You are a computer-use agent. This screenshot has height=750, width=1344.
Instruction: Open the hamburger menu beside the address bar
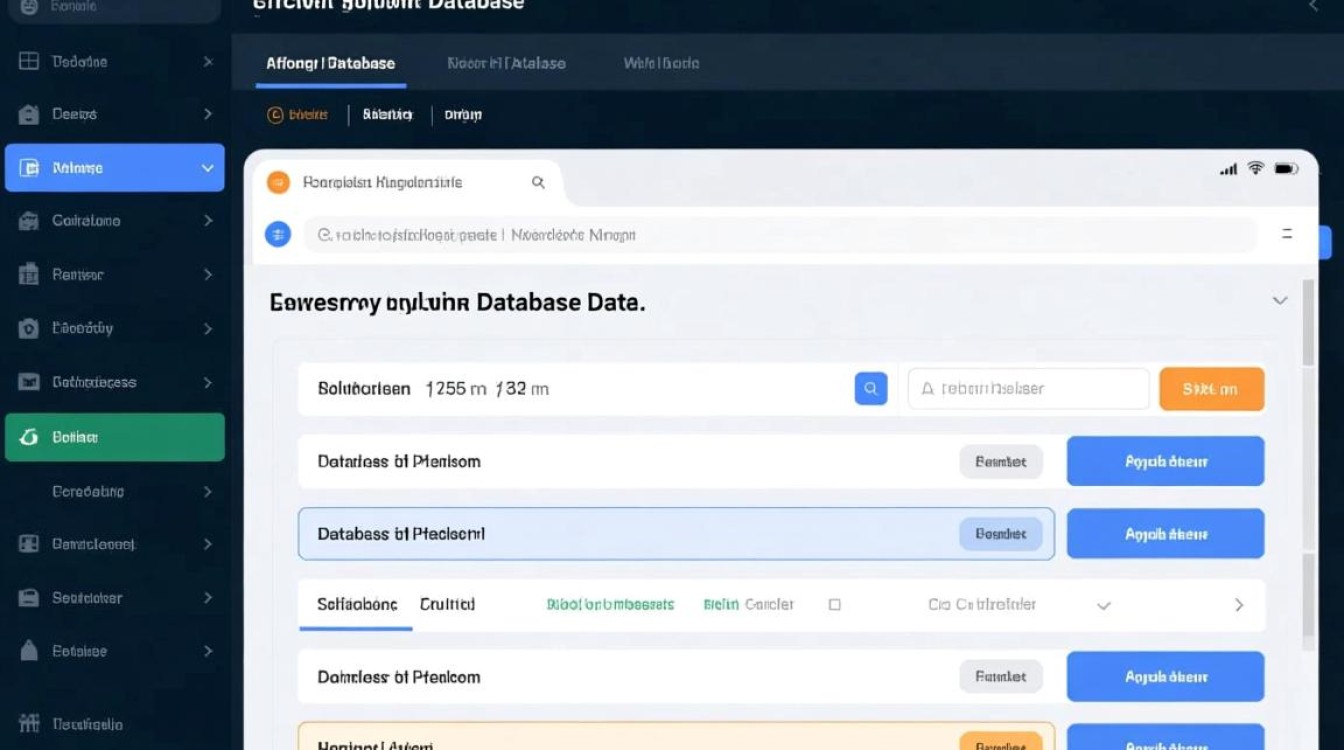[x=1287, y=234]
